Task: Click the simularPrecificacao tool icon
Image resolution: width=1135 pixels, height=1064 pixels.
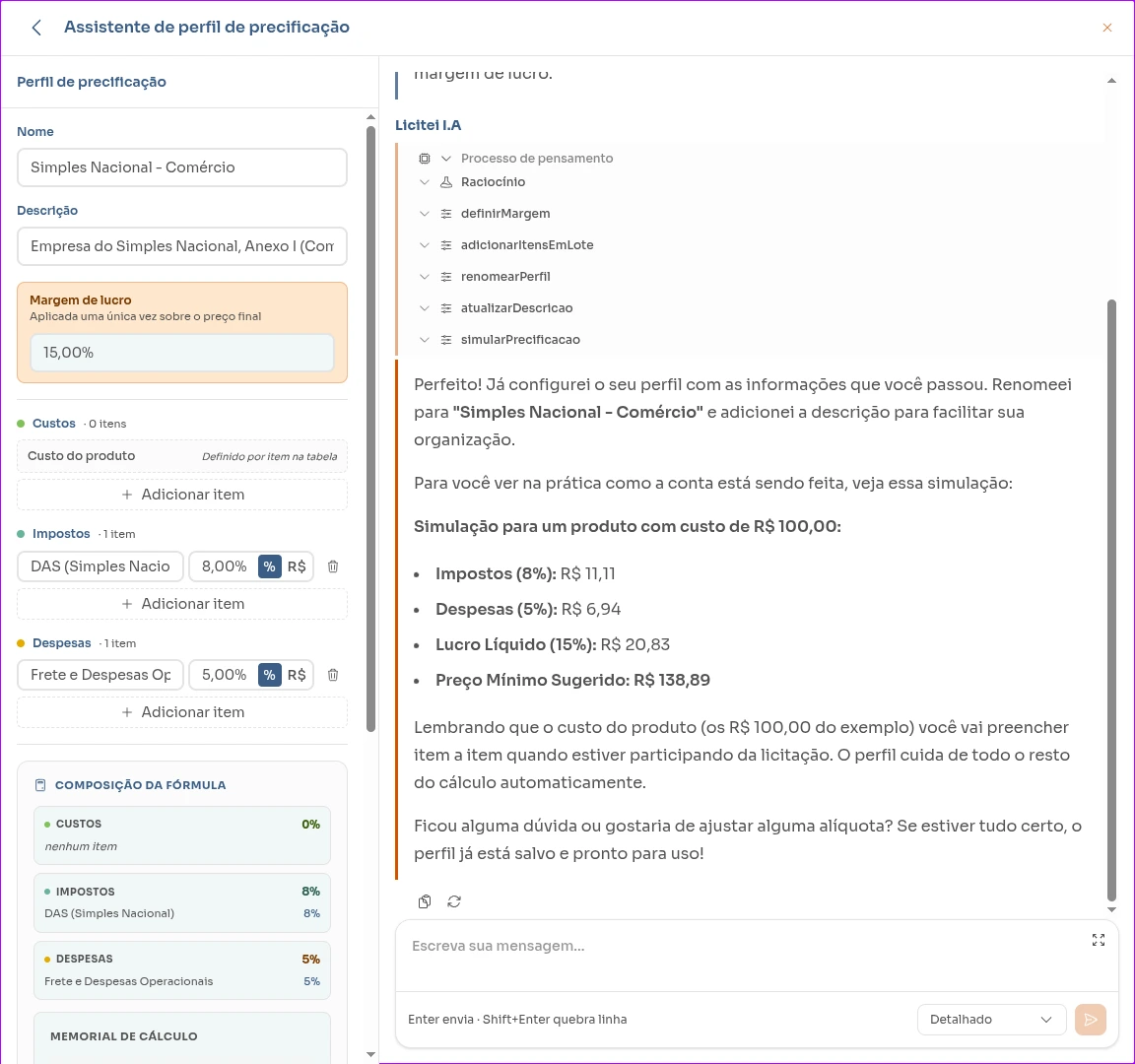Action: pos(446,340)
